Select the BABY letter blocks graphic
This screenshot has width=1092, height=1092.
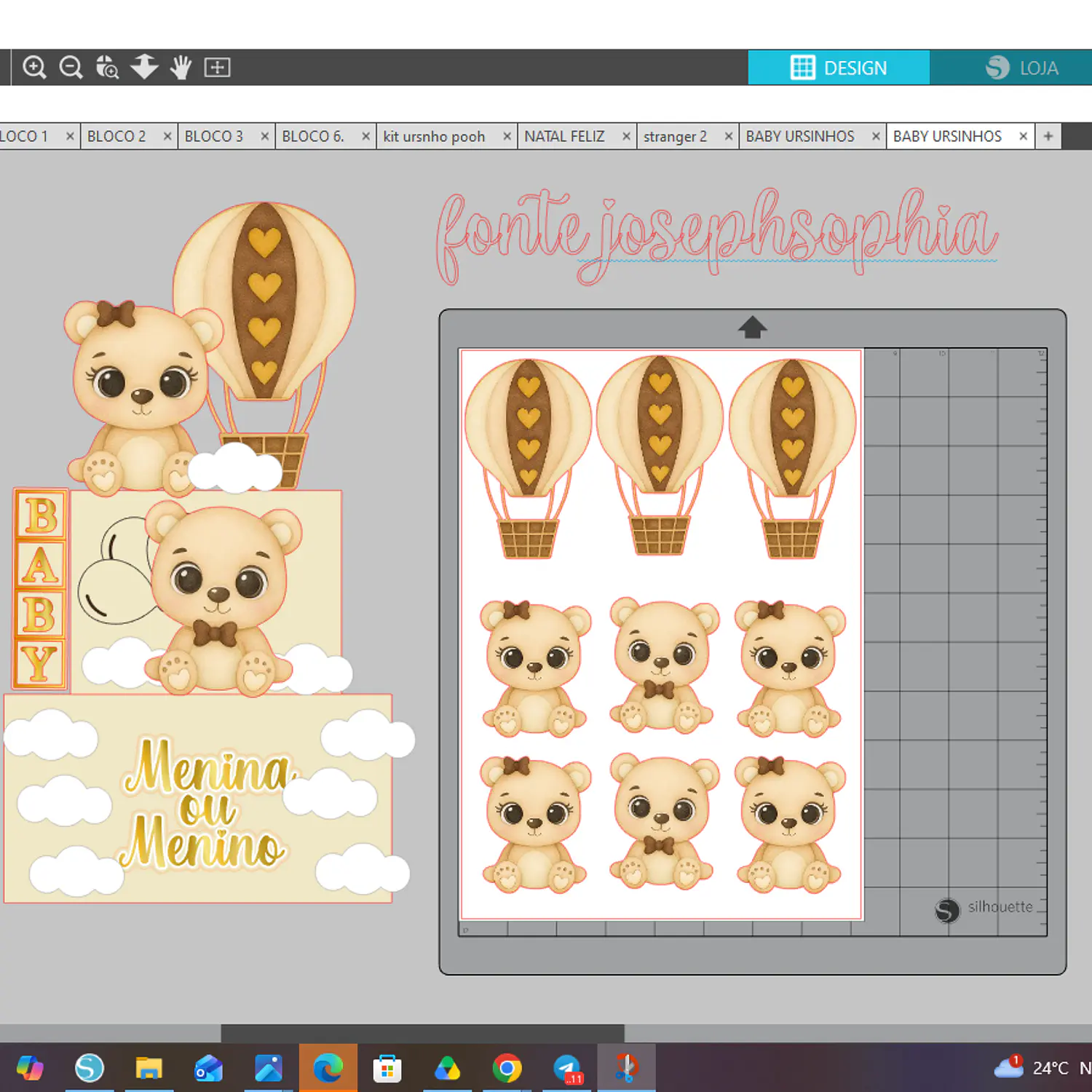click(x=41, y=589)
